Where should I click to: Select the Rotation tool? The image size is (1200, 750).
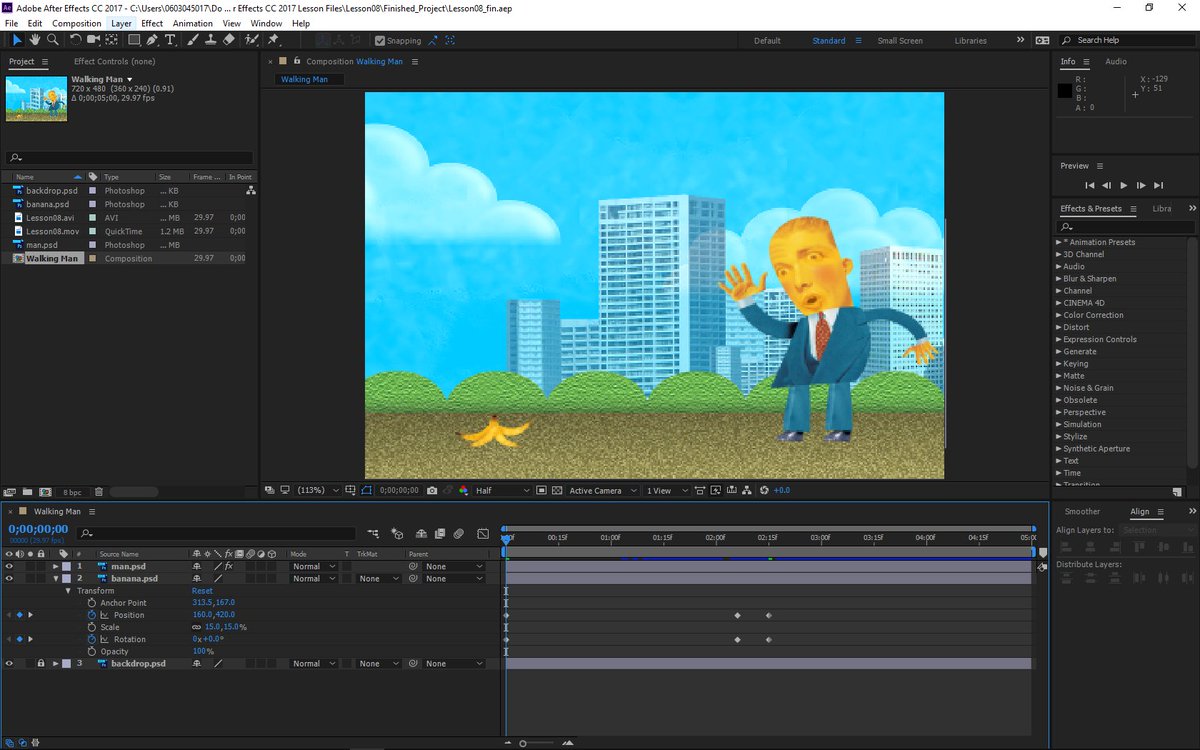(x=75, y=40)
